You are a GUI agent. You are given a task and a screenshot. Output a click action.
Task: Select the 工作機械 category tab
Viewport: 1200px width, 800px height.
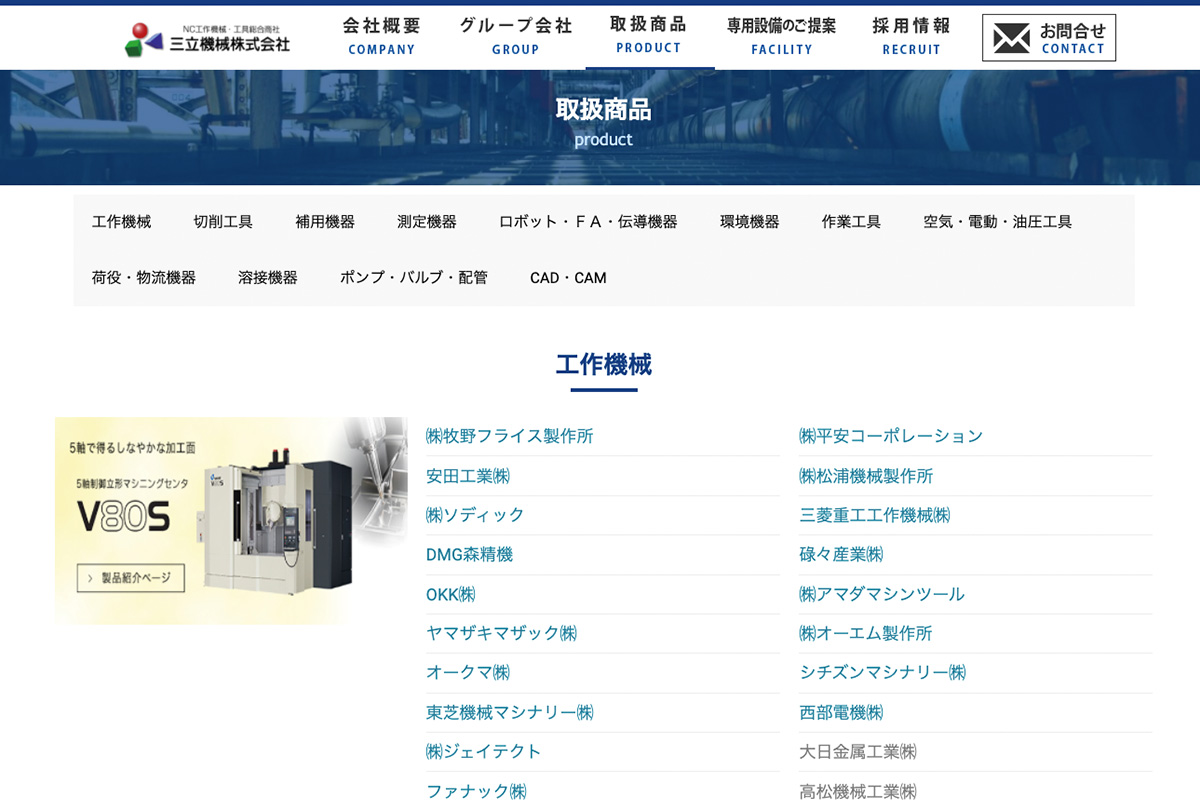tap(122, 222)
